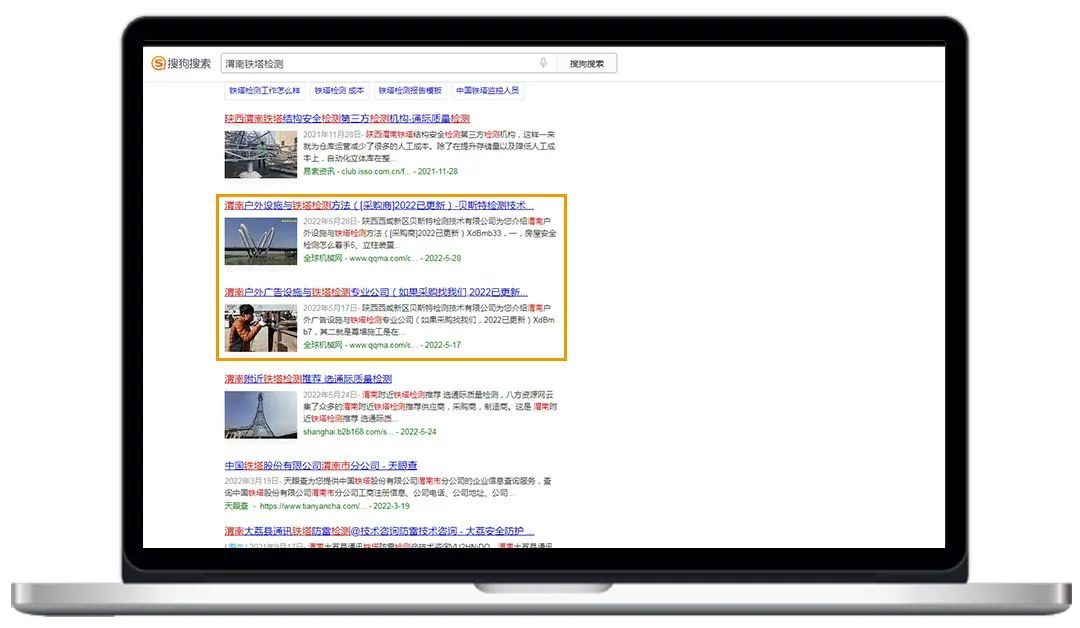The image size is (1080, 628).
Task: Open the 渭南户外广告设施与铁塔检测专业公司 result
Action: [x=375, y=292]
